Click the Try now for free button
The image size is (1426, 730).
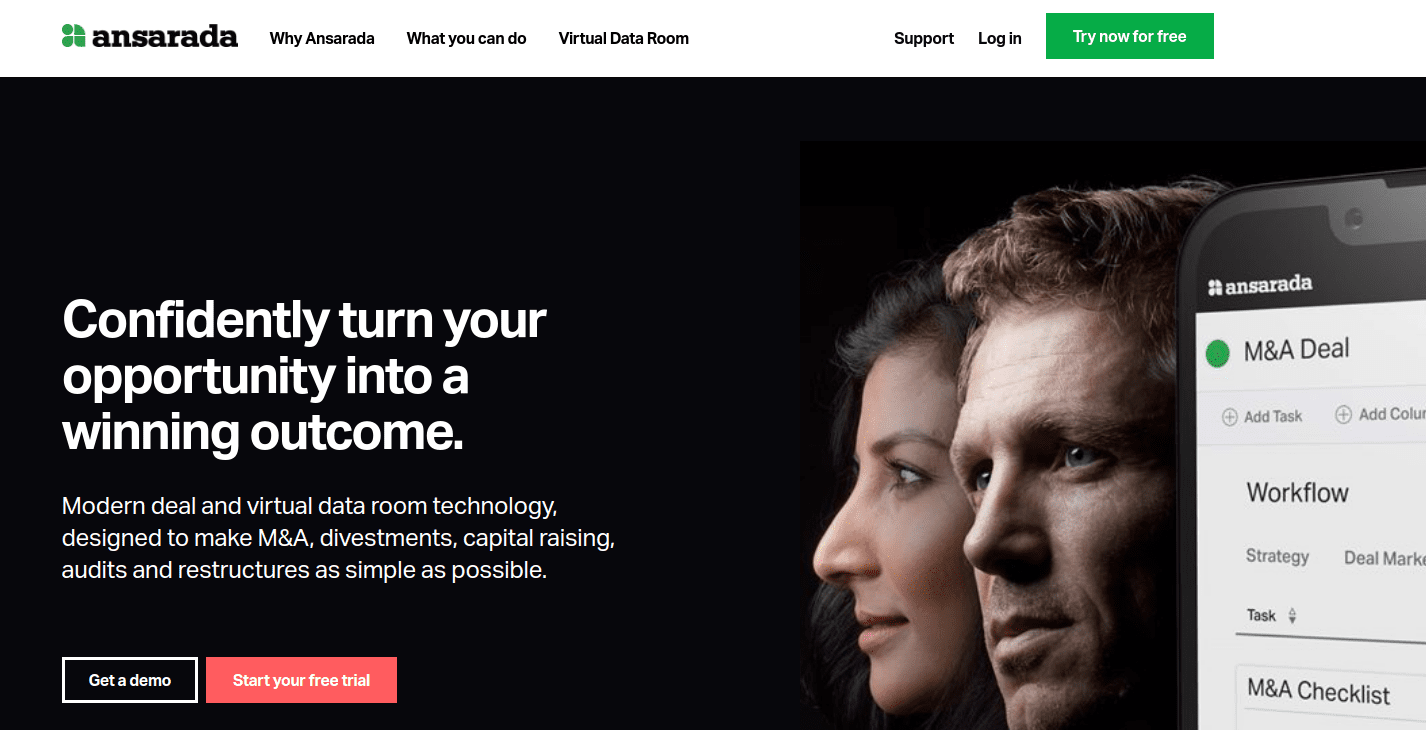1130,36
